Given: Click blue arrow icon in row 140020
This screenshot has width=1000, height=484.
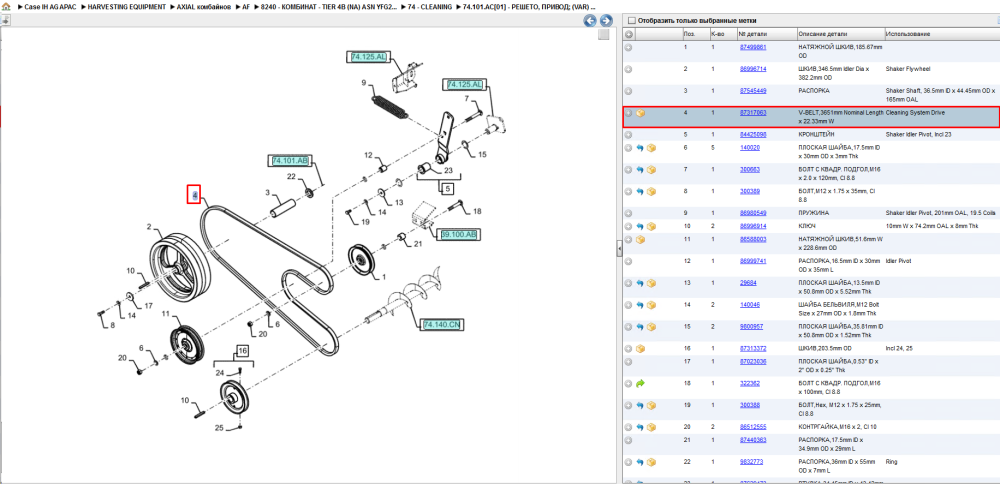Looking at the screenshot, I should (x=640, y=147).
